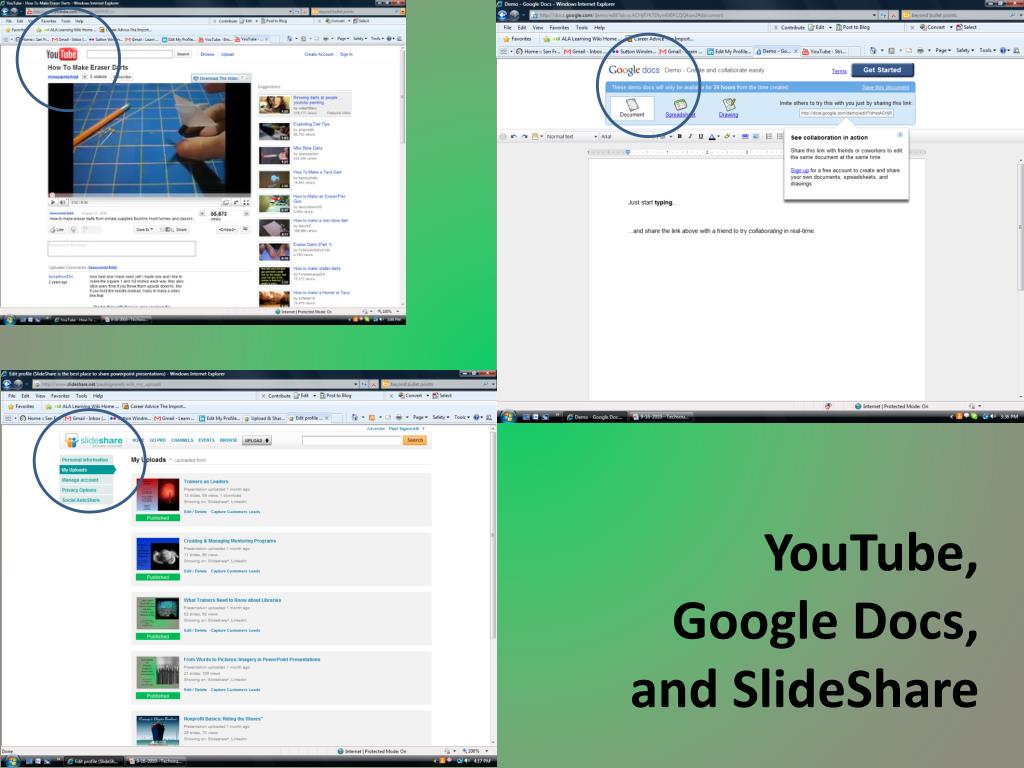This screenshot has width=1024, height=768.
Task: Open the Browse link on YouTube
Action: point(207,54)
